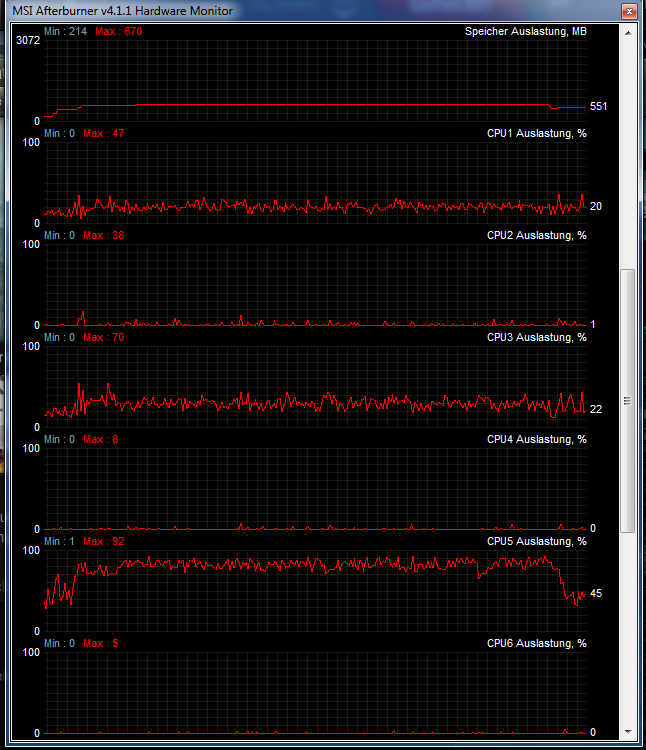Click the 'CPU6 Auslastung, %' graph title

[x=537, y=643]
